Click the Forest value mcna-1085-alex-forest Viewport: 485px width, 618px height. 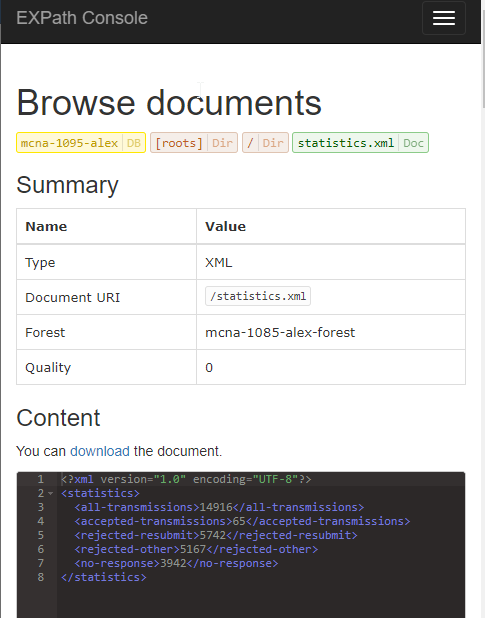click(280, 332)
